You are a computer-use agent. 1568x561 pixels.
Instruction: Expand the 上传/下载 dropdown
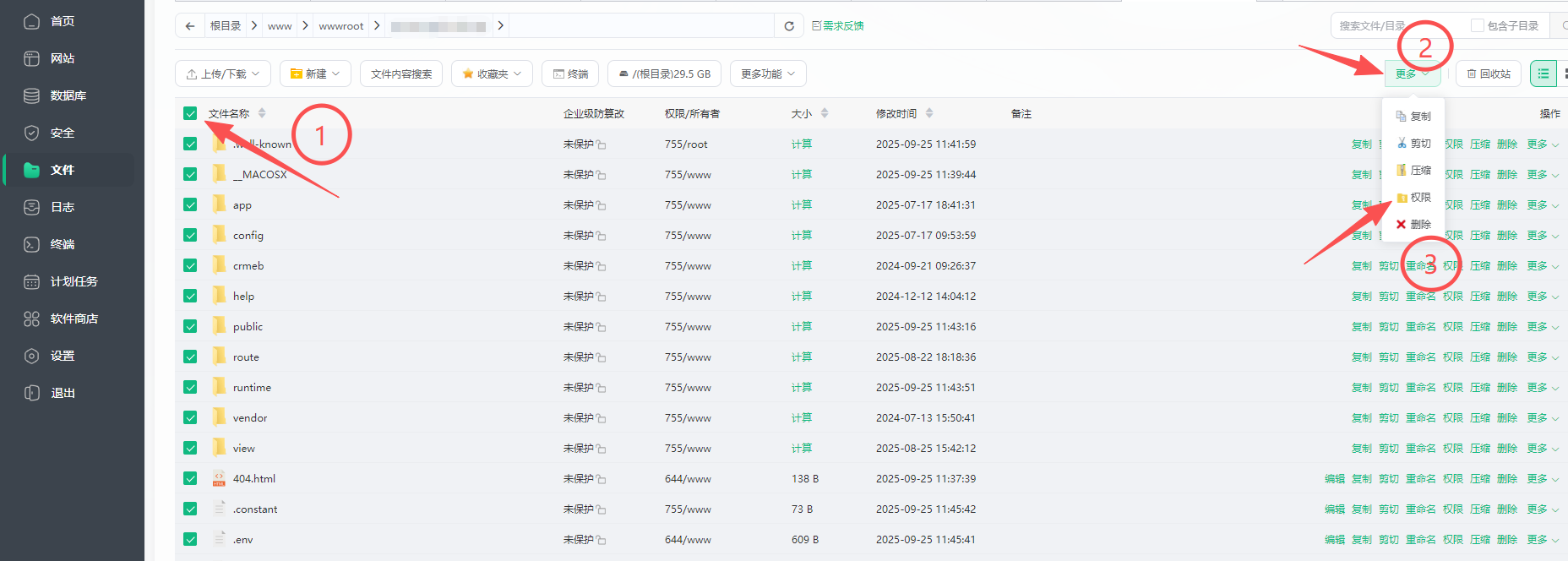coord(223,74)
